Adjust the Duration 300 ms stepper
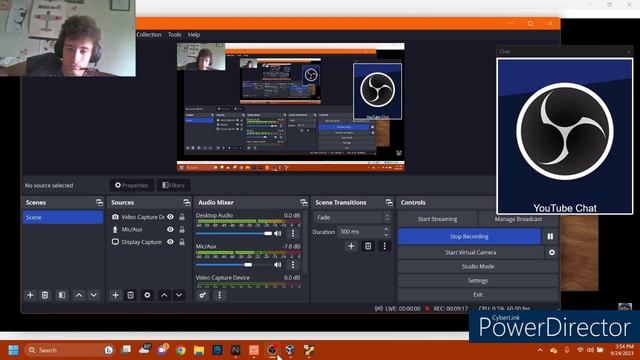 pyautogui.click(x=386, y=232)
